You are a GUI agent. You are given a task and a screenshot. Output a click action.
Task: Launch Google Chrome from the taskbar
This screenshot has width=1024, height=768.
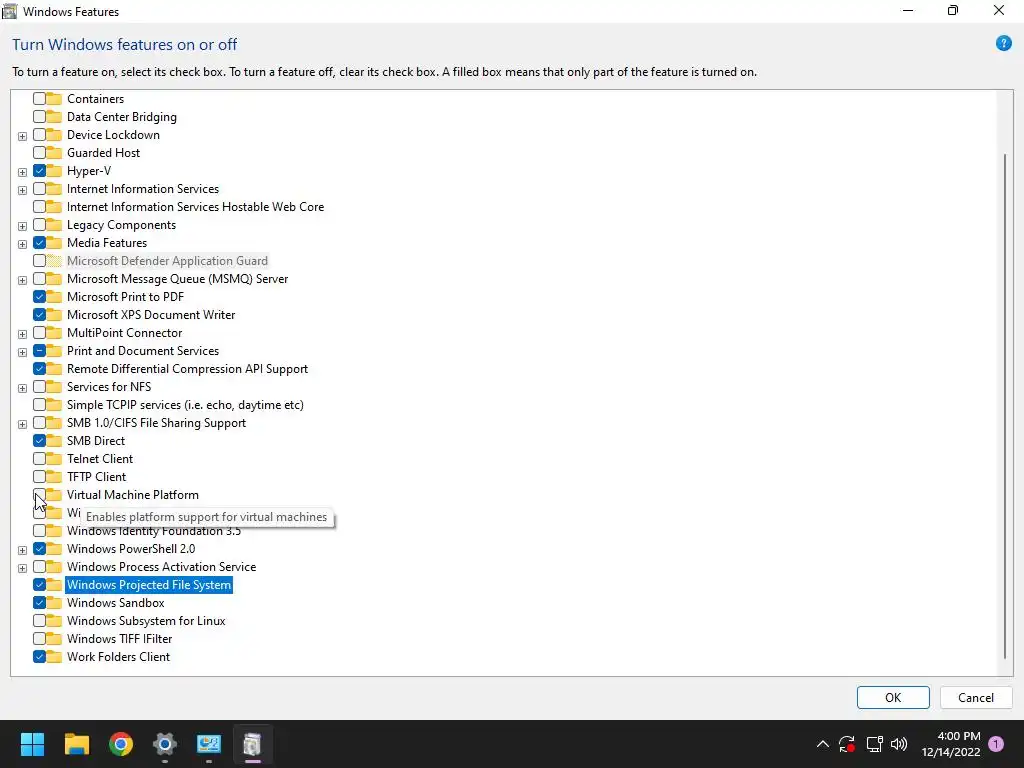121,744
